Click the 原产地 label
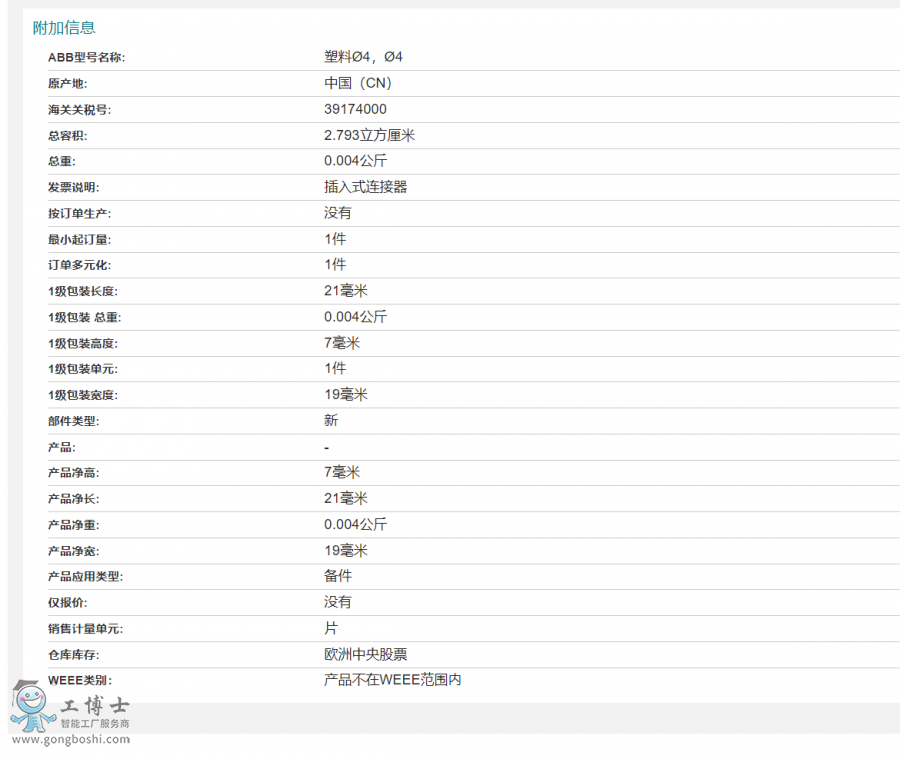The width and height of the screenshot is (900, 759). (67, 84)
